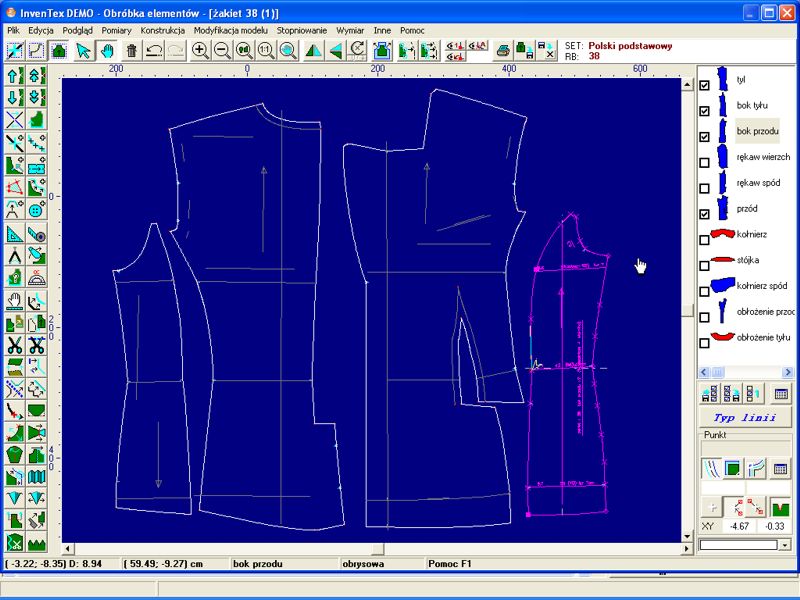Click the printer icon in toolbar
Viewport: 800px width, 600px height.
pos(503,51)
